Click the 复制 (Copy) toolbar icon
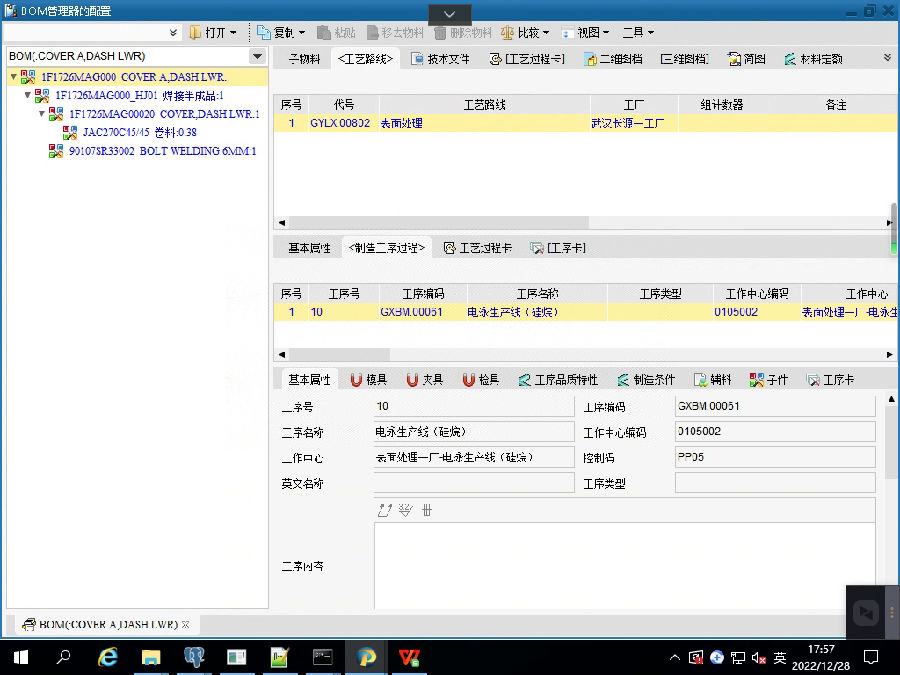This screenshot has width=900, height=675. (265, 33)
